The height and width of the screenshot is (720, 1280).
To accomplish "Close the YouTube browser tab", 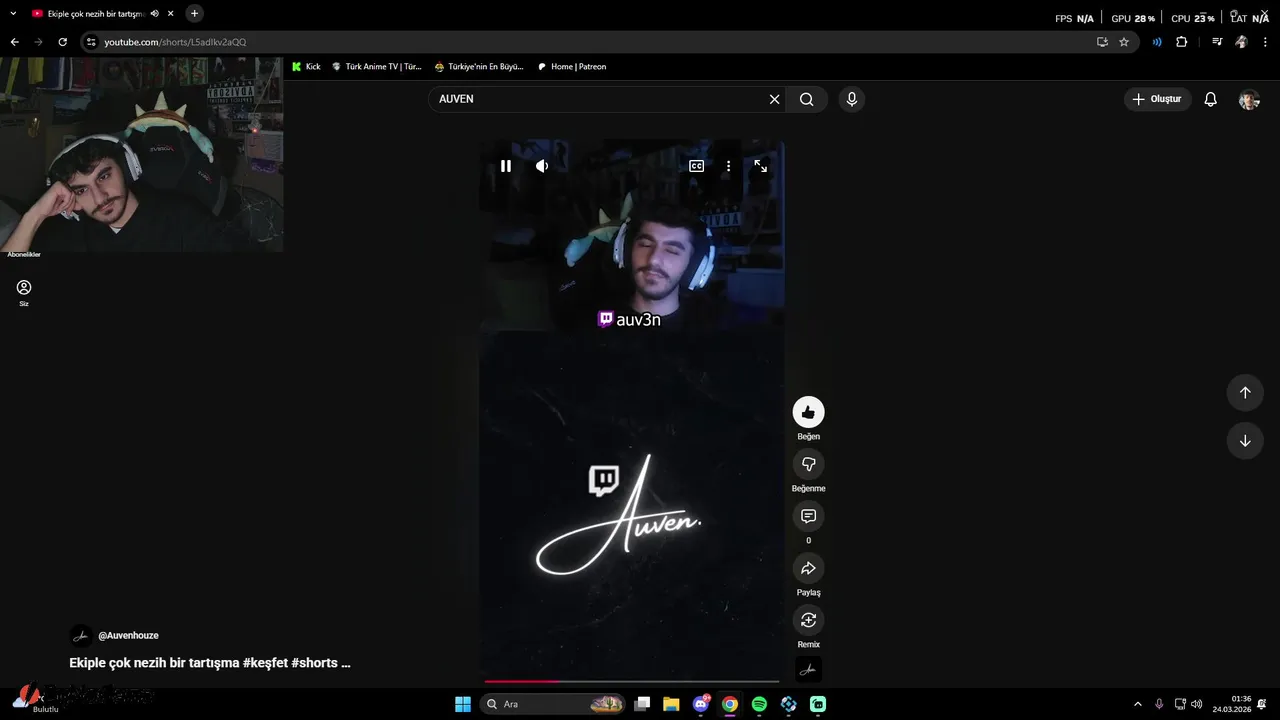I will tap(171, 14).
